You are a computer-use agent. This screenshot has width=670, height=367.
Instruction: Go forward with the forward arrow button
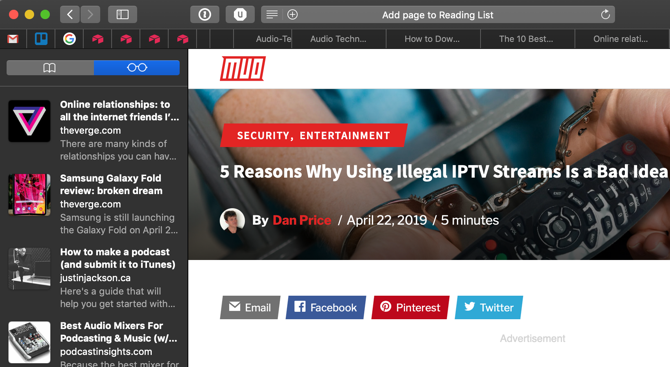90,15
